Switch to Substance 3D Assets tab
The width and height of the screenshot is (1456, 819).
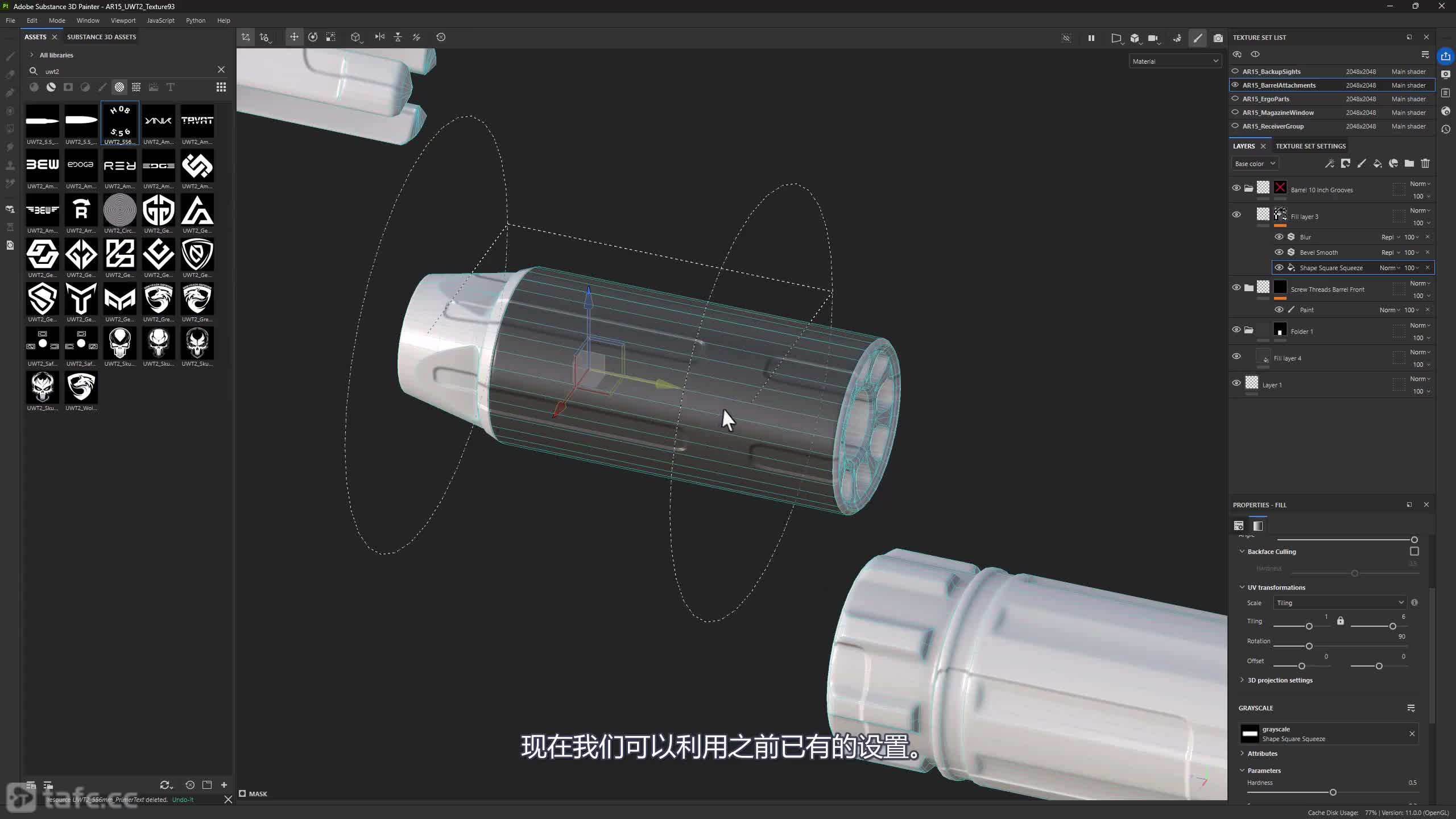[x=101, y=37]
